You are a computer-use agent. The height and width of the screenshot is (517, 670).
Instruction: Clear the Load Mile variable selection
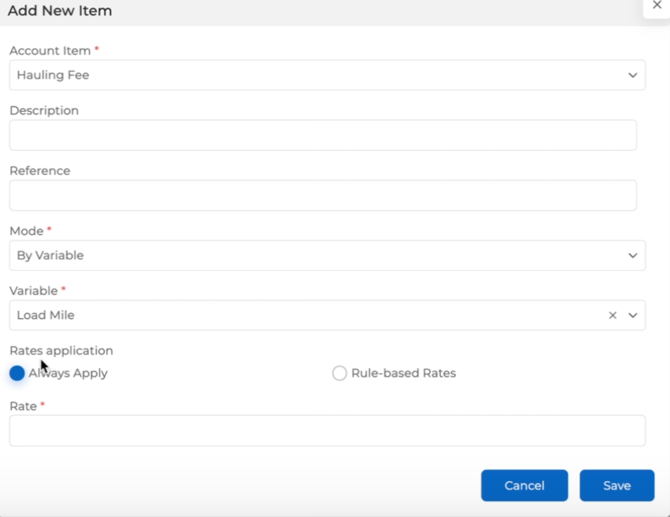tap(612, 315)
